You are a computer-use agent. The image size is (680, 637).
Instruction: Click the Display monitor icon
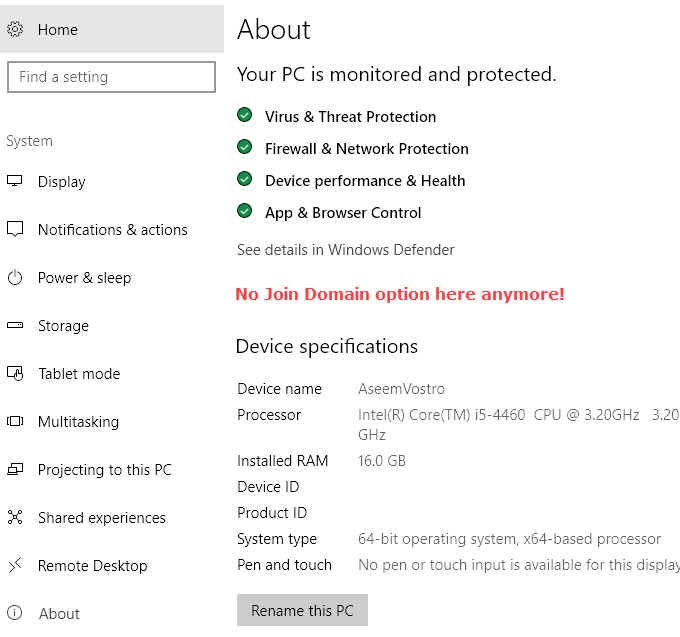tap(15, 181)
